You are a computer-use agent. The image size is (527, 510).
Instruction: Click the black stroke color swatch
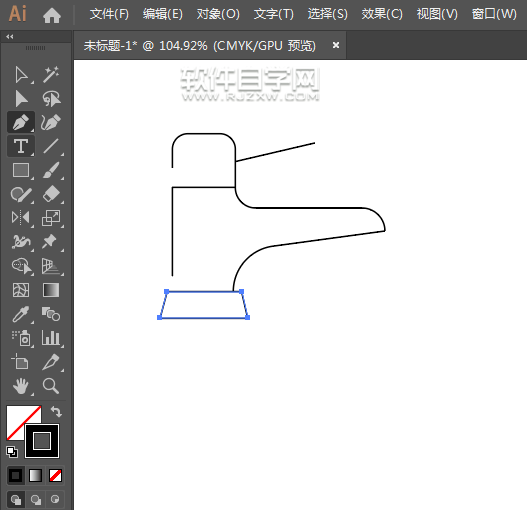pyautogui.click(x=42, y=441)
